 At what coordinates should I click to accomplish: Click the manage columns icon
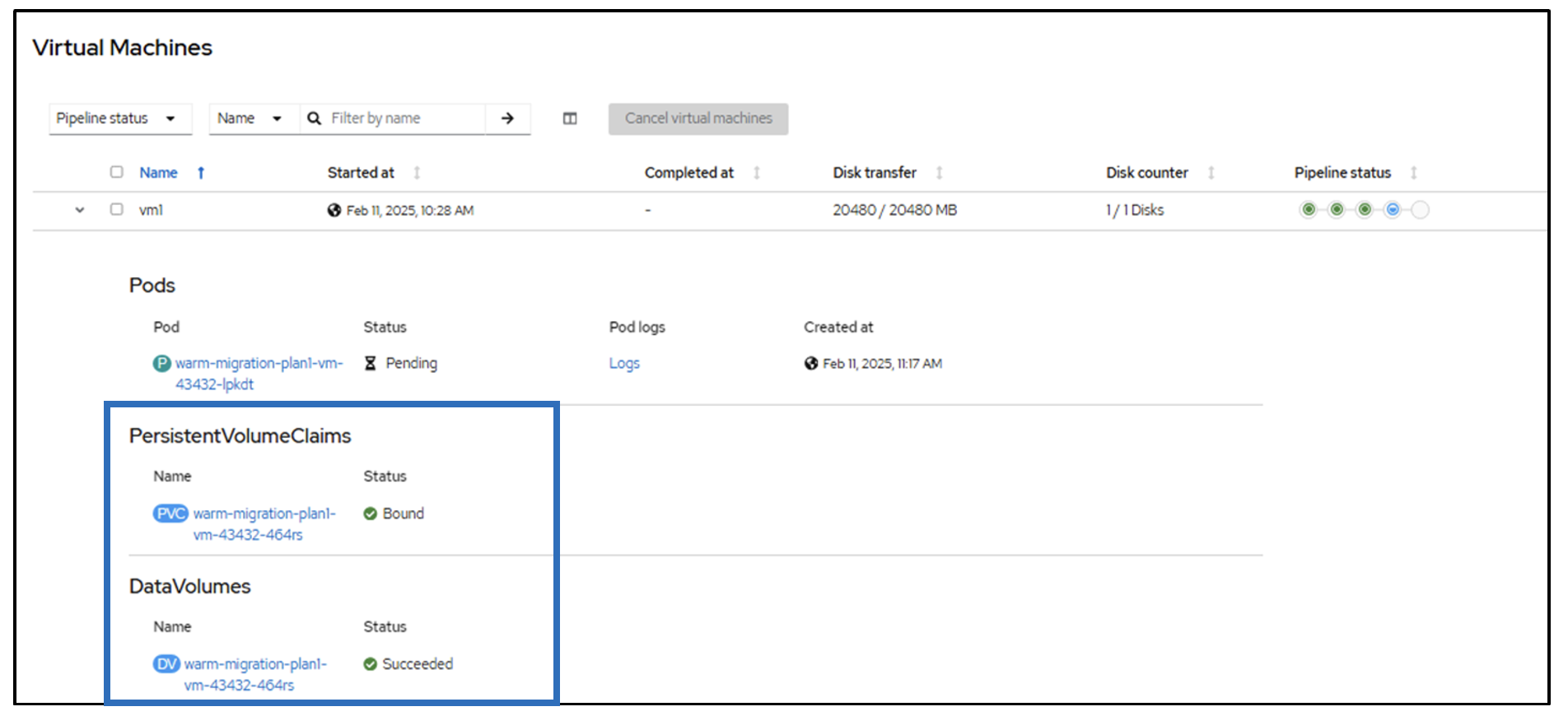point(570,119)
